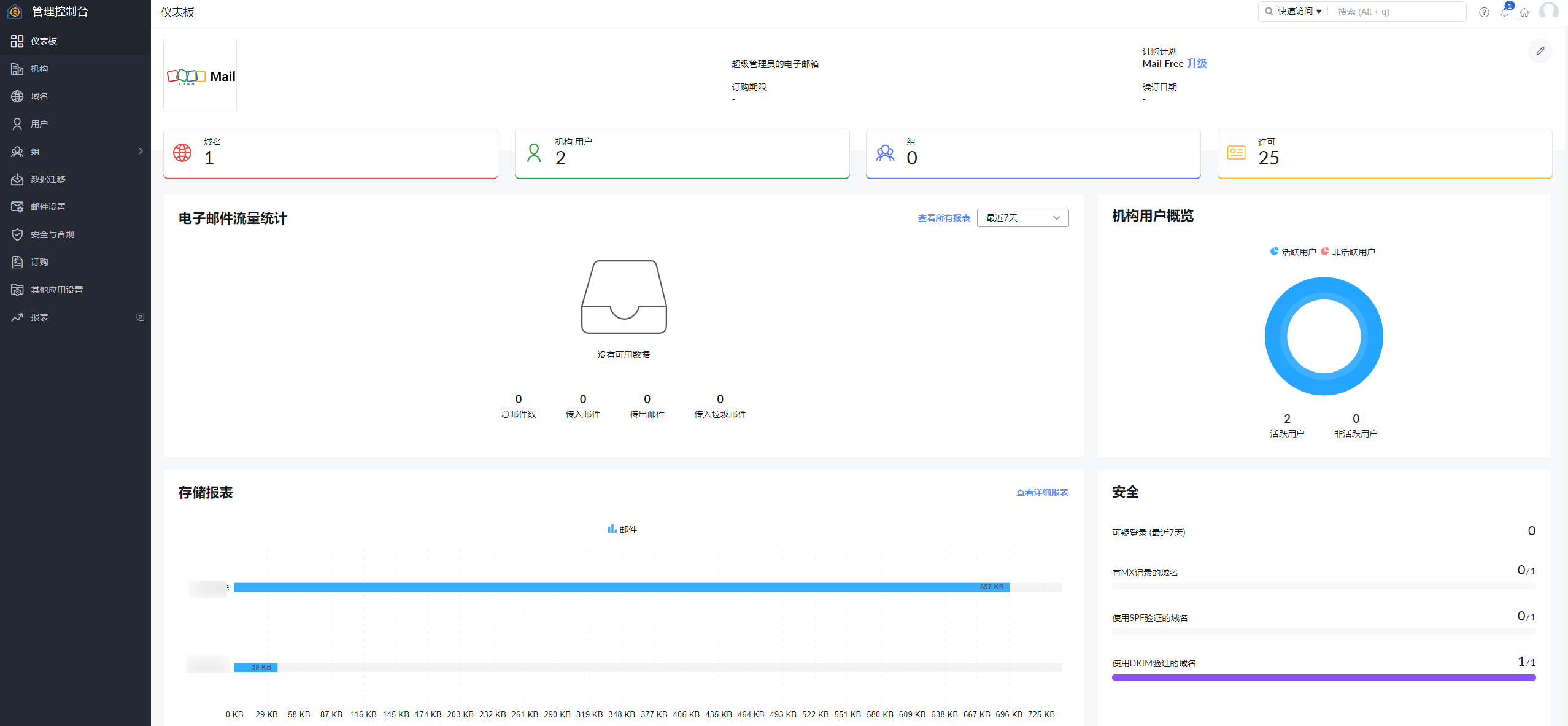The height and width of the screenshot is (726, 1568).
Task: Click the 查看所有报表 link
Action: [x=943, y=218]
